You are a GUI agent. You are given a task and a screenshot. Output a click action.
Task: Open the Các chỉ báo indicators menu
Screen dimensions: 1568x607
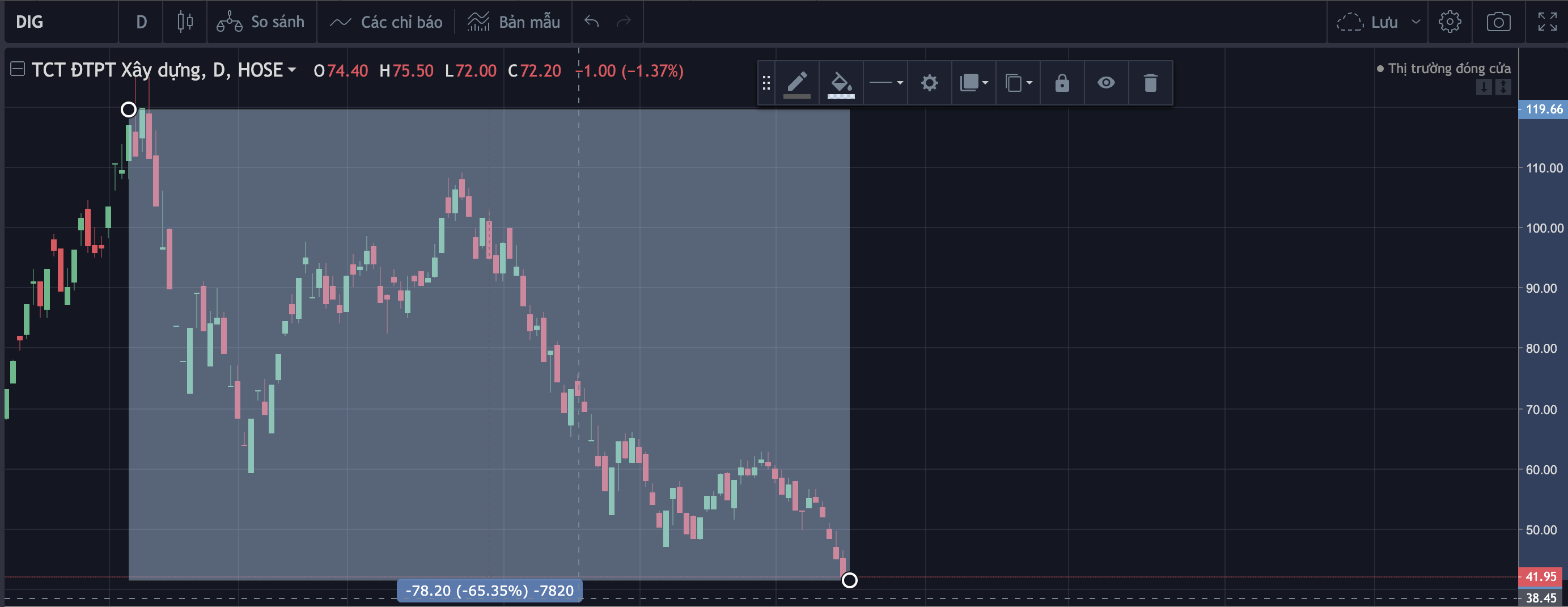tap(386, 22)
